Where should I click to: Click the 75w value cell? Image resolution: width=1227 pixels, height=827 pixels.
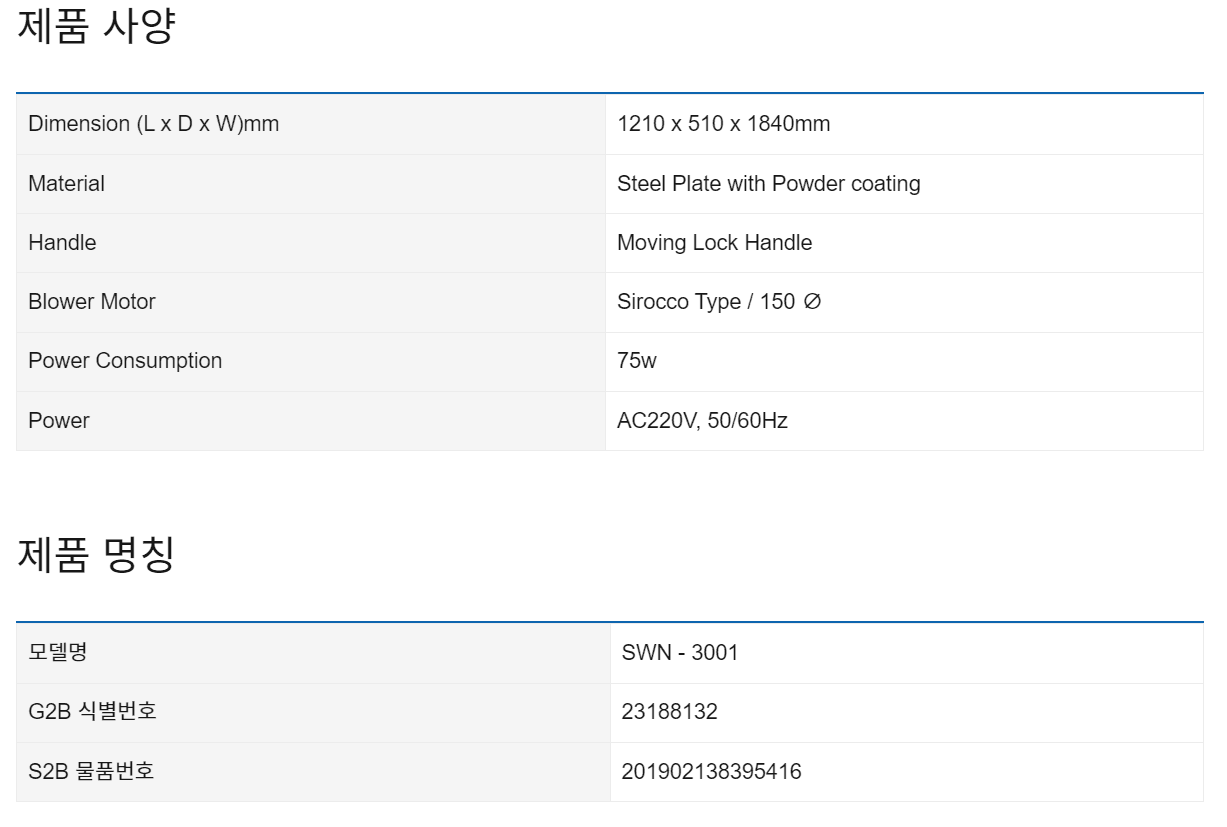pos(637,361)
